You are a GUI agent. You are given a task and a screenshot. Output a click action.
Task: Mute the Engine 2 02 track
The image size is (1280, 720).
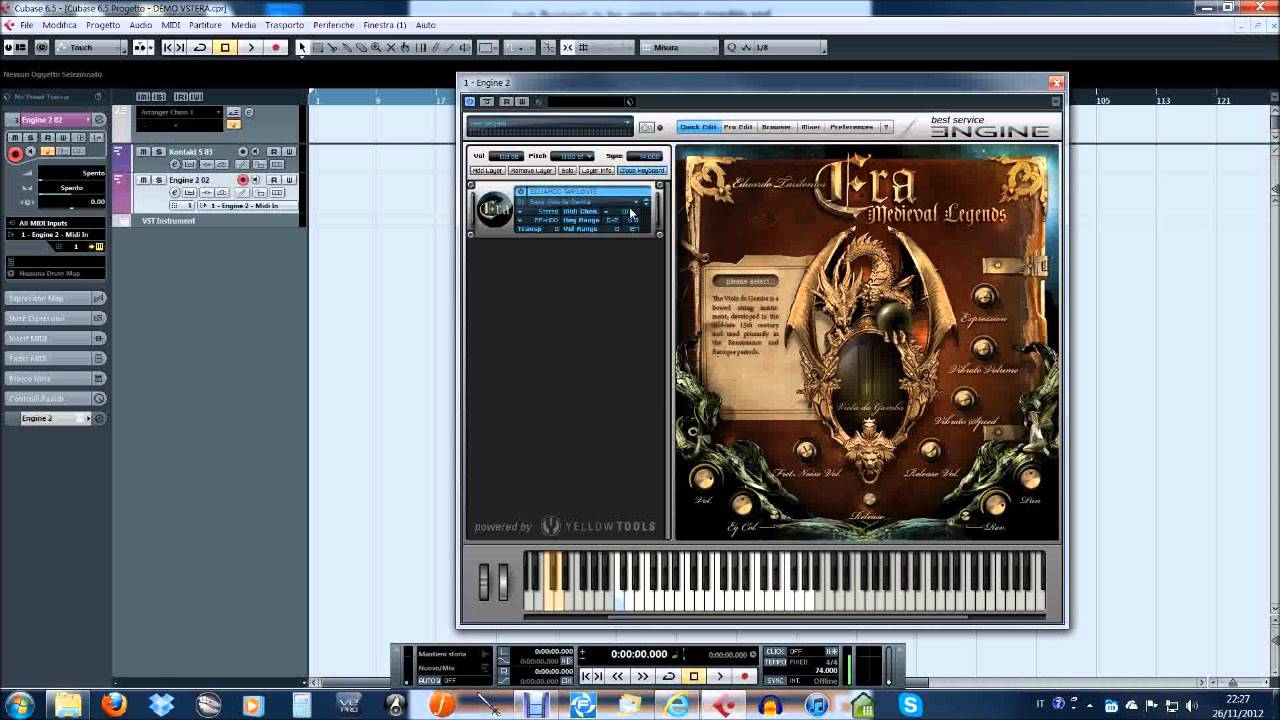pyautogui.click(x=144, y=180)
